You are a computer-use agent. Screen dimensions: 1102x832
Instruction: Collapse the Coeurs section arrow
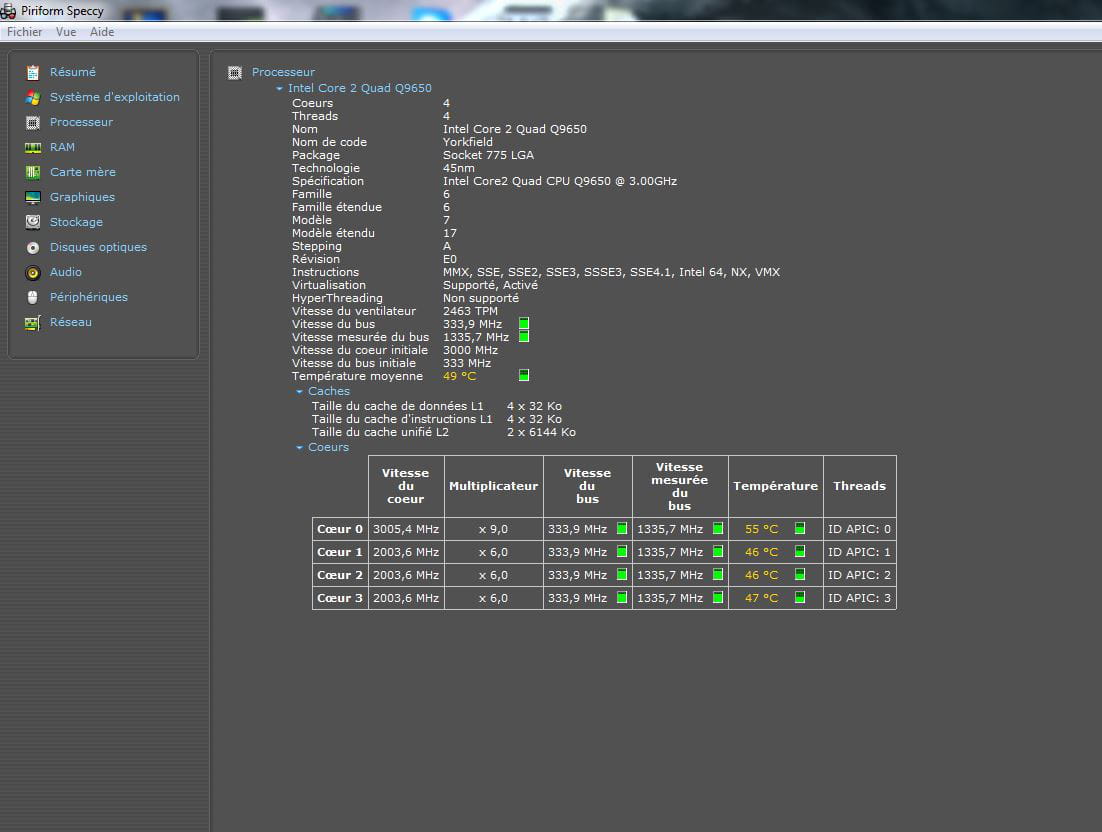click(300, 448)
